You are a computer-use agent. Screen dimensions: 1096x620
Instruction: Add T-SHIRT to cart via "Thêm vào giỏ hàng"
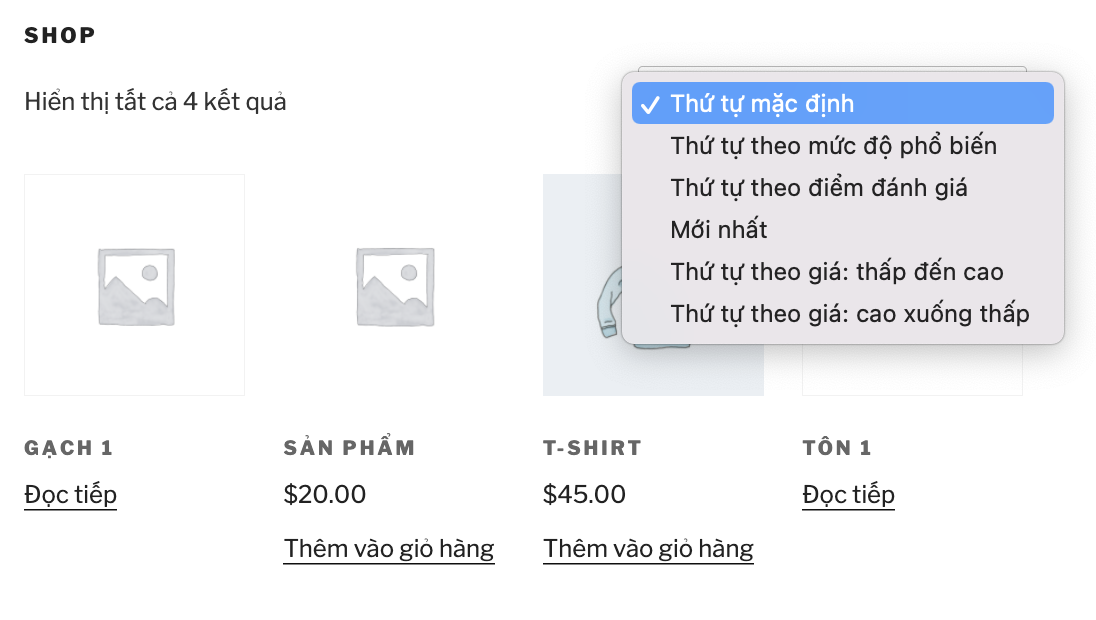(x=648, y=548)
